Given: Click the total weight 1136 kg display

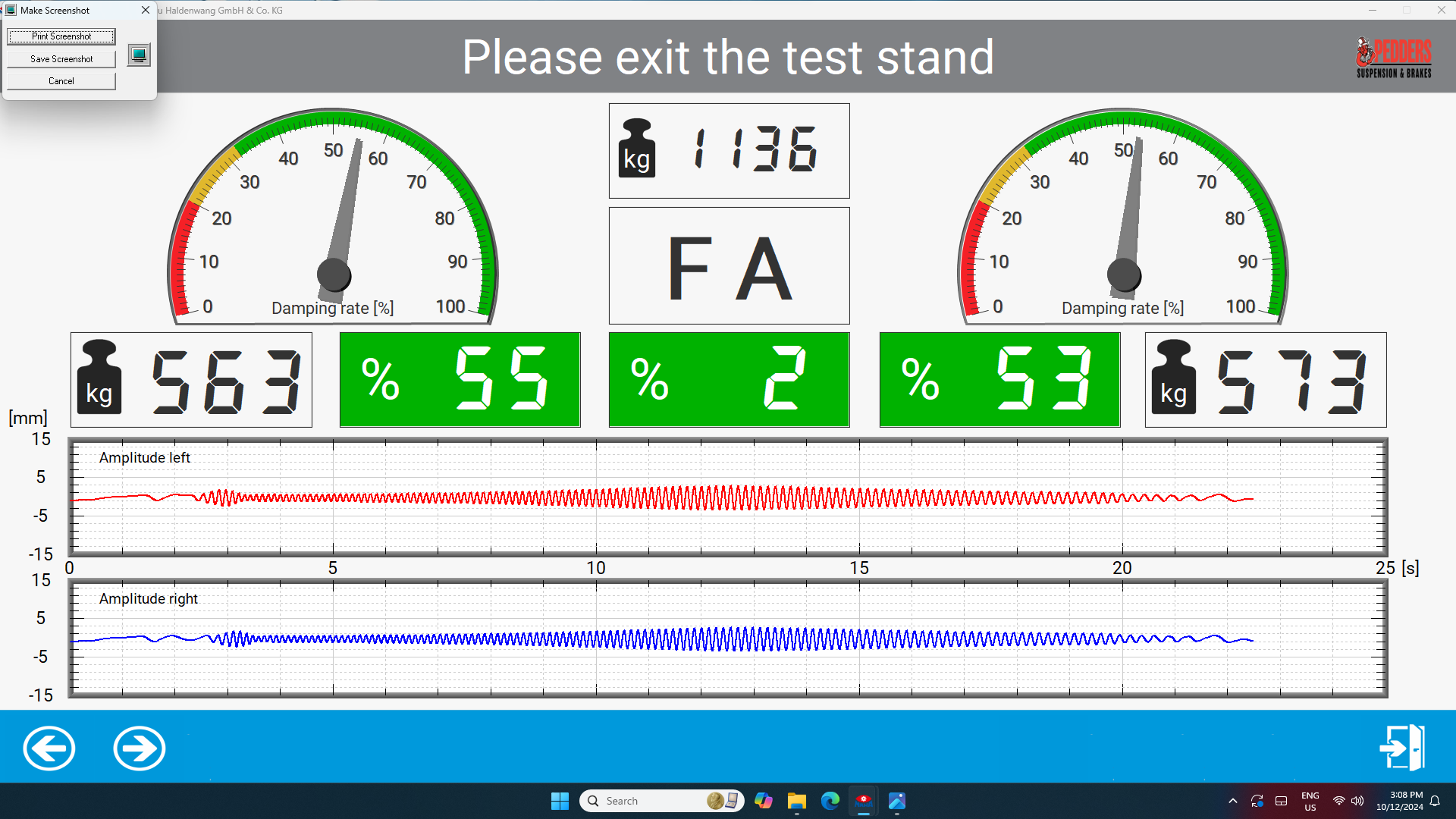Looking at the screenshot, I should 729,150.
